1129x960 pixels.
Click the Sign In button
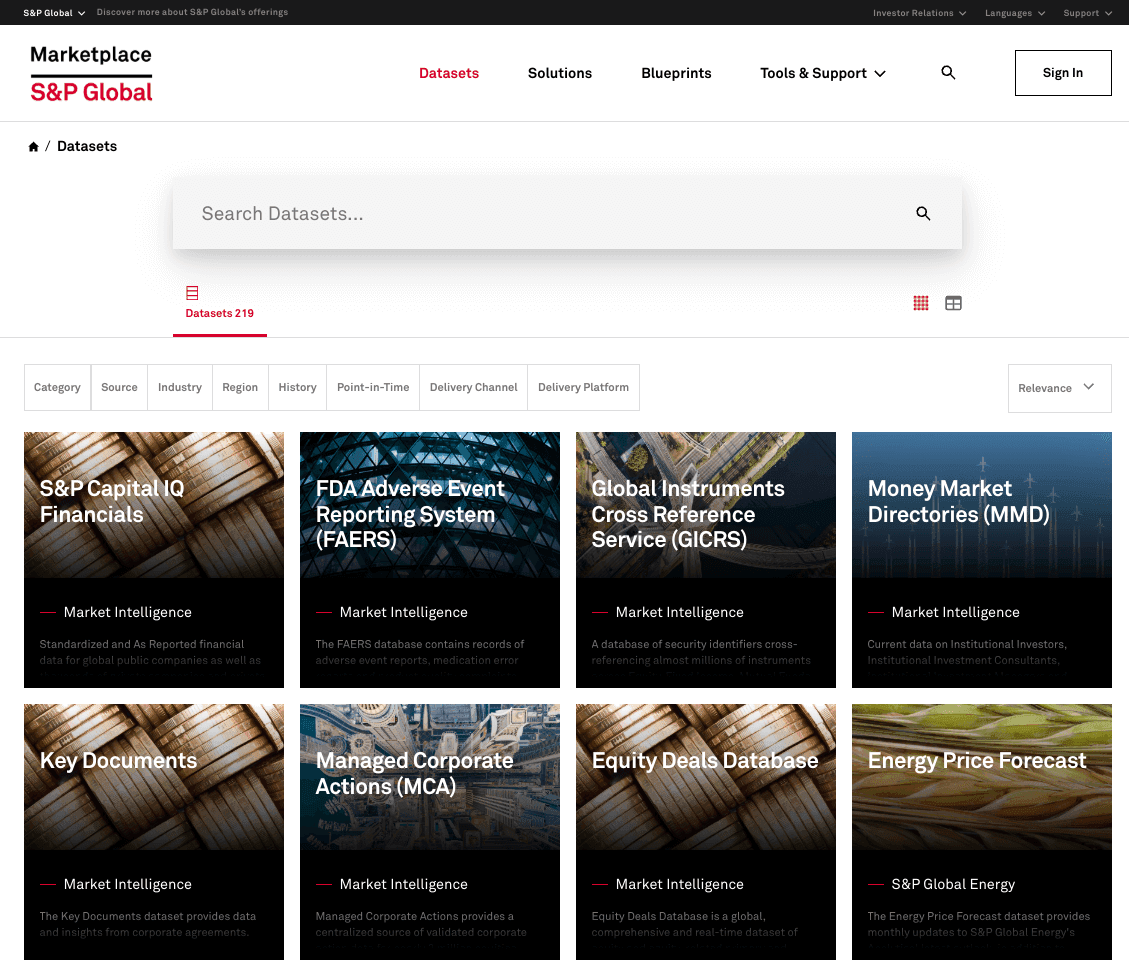click(x=1062, y=72)
